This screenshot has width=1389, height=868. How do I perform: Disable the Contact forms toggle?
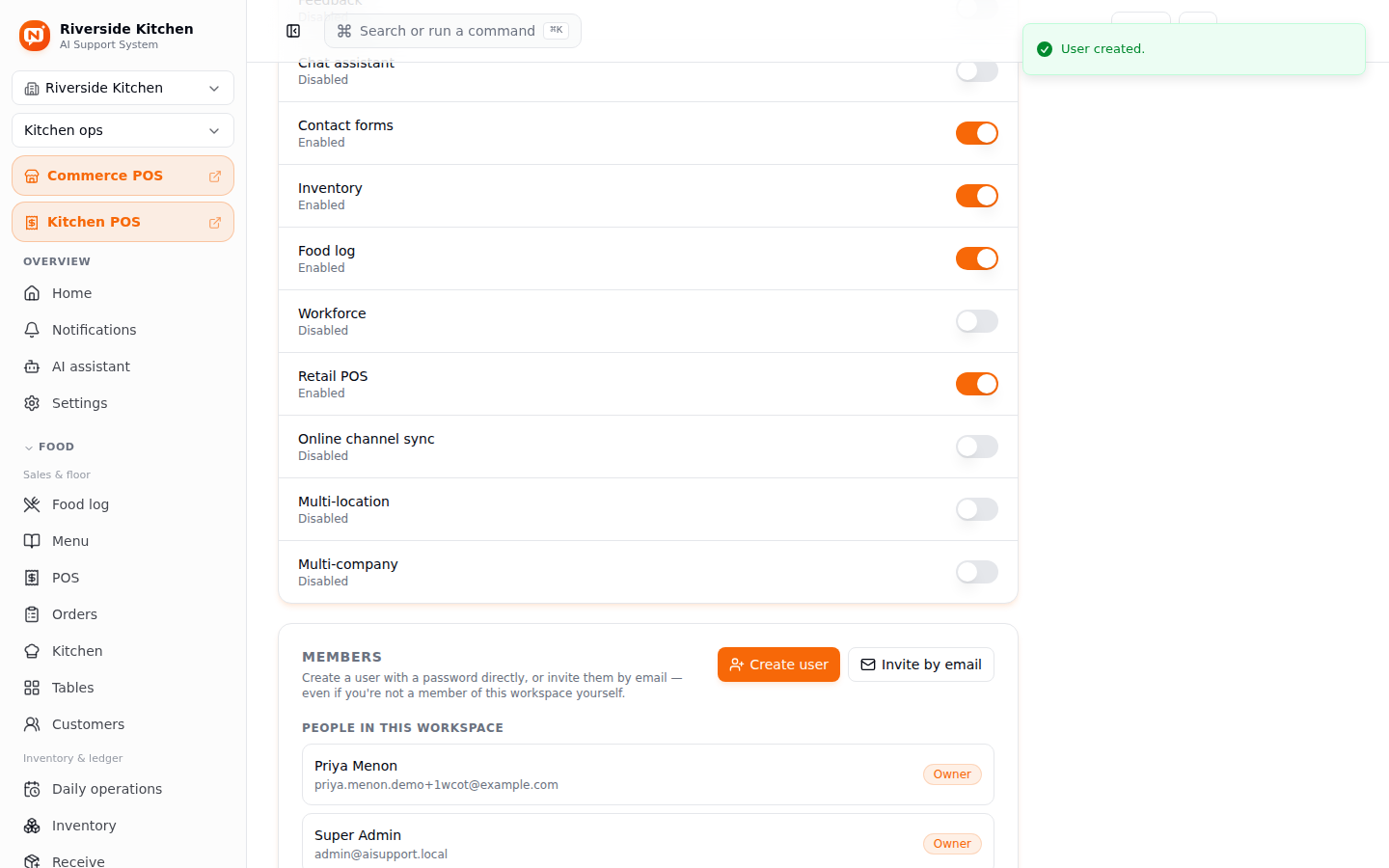coord(977,133)
